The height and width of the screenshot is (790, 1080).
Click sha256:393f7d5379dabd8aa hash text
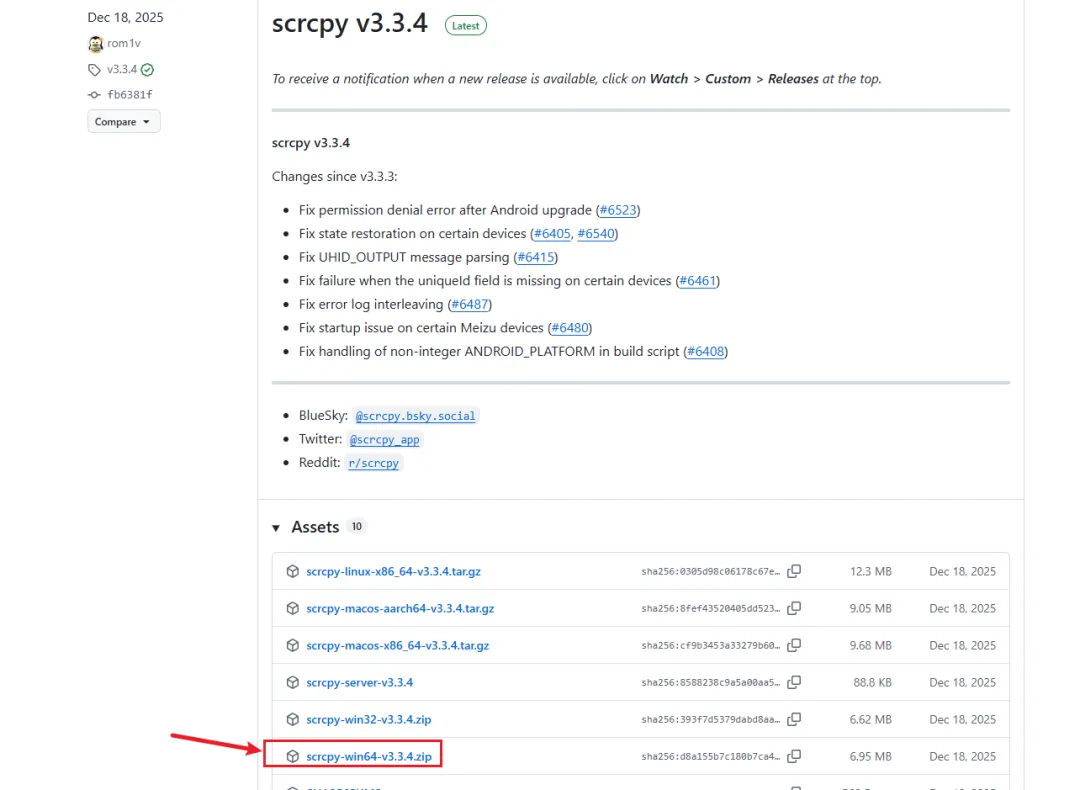click(x=710, y=720)
